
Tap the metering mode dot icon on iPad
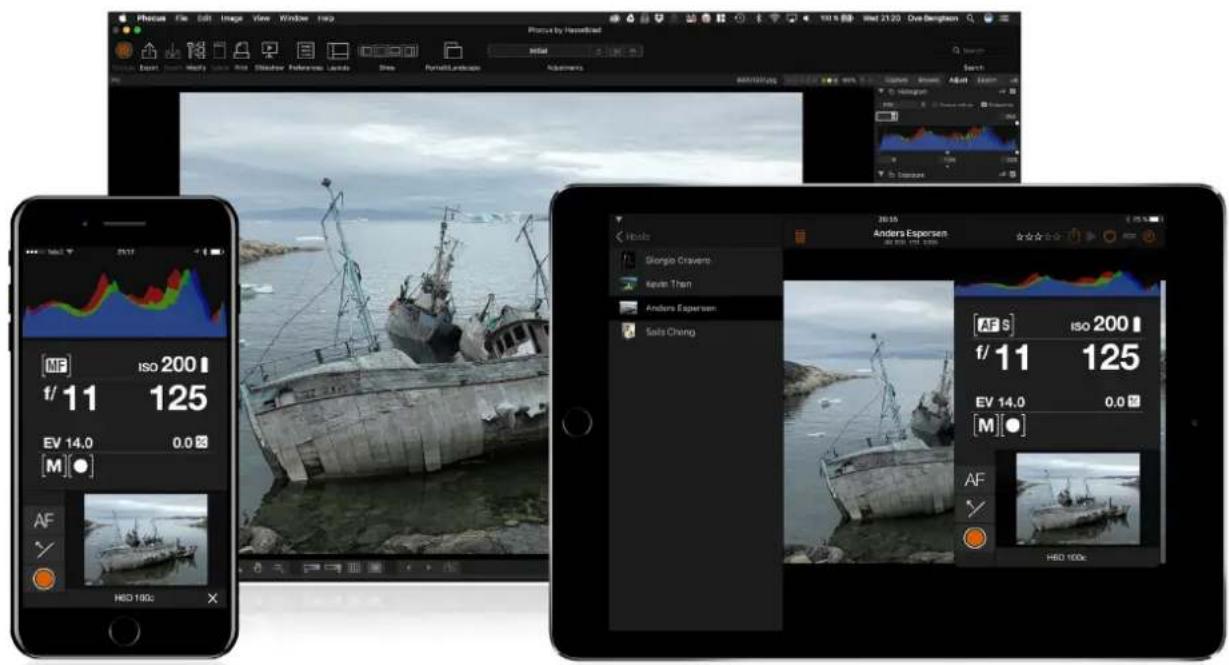[x=1011, y=425]
